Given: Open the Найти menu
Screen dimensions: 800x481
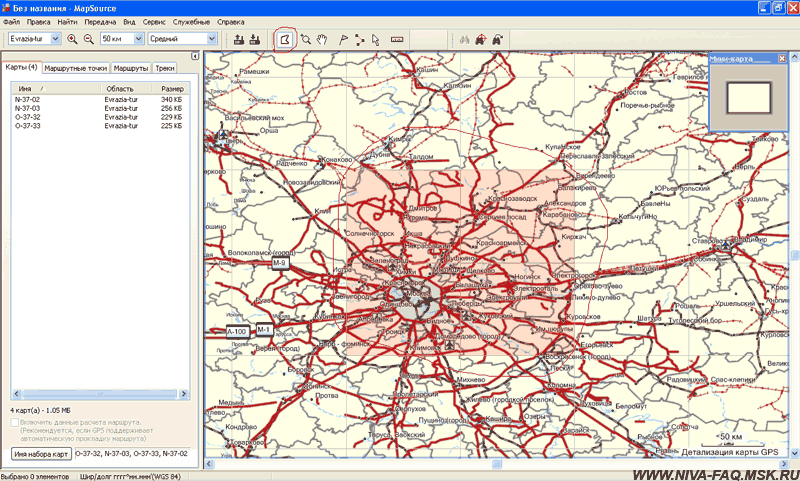Looking at the screenshot, I should pos(67,22).
